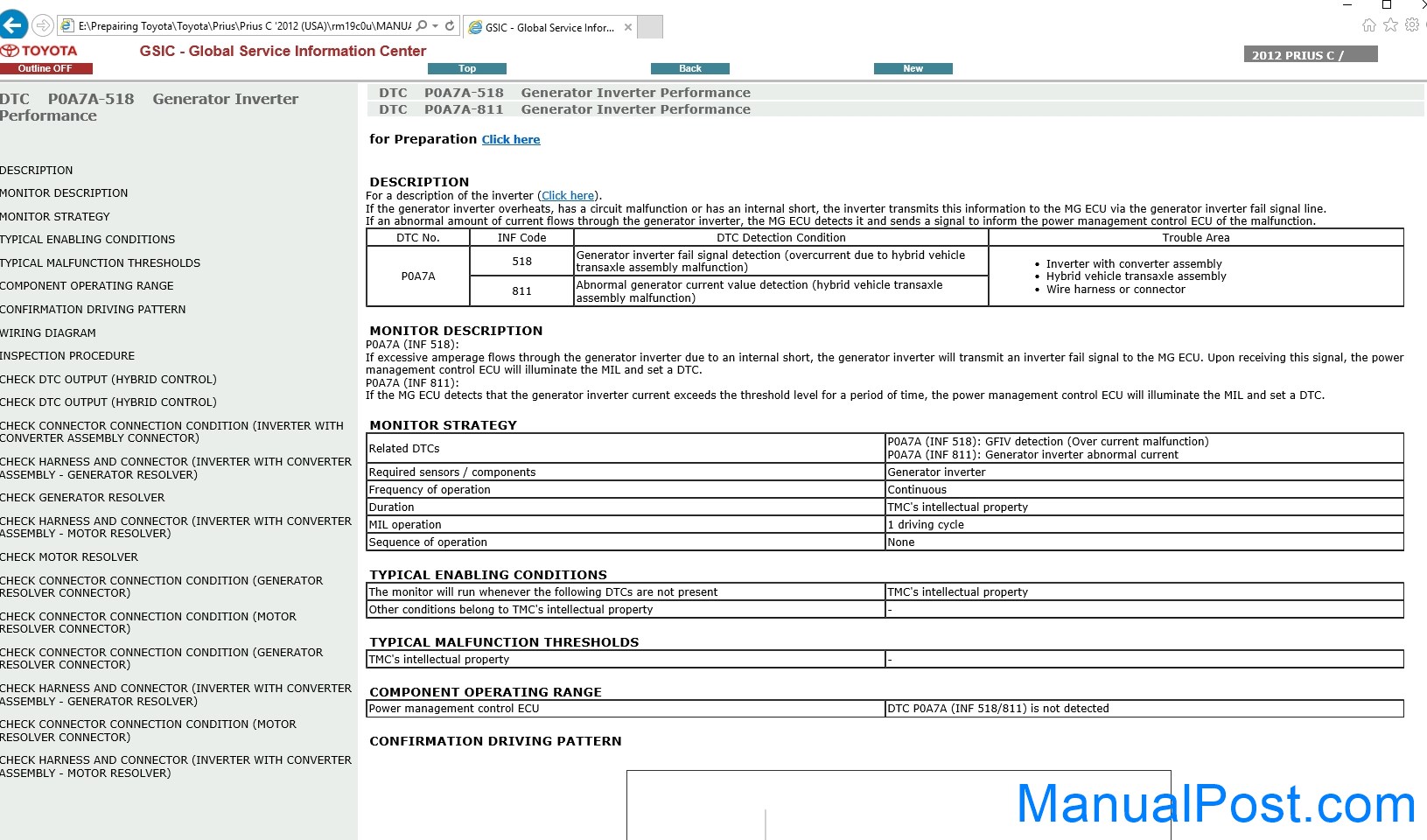Select CHECK MOTOR RESOLVER outline entry
The width and height of the screenshot is (1427, 840).
pos(69,557)
